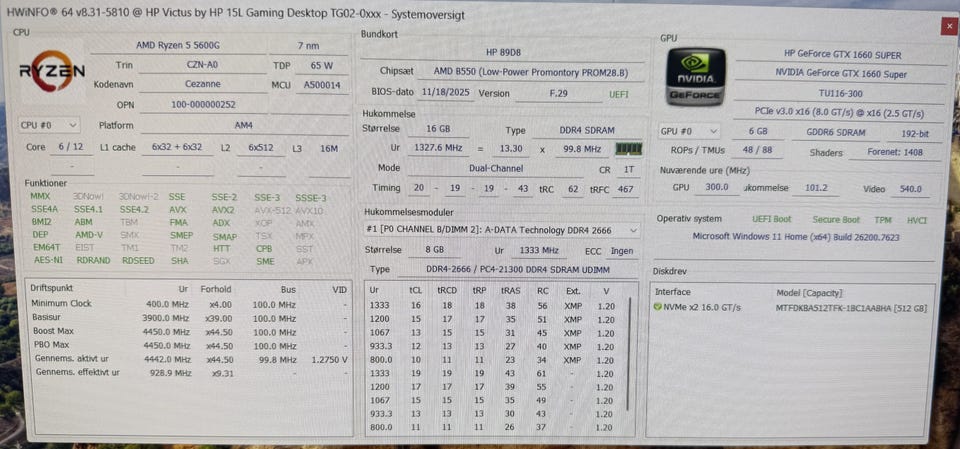Click the Dual-Channel mode field
This screenshot has width=960, height=449.
tap(496, 168)
